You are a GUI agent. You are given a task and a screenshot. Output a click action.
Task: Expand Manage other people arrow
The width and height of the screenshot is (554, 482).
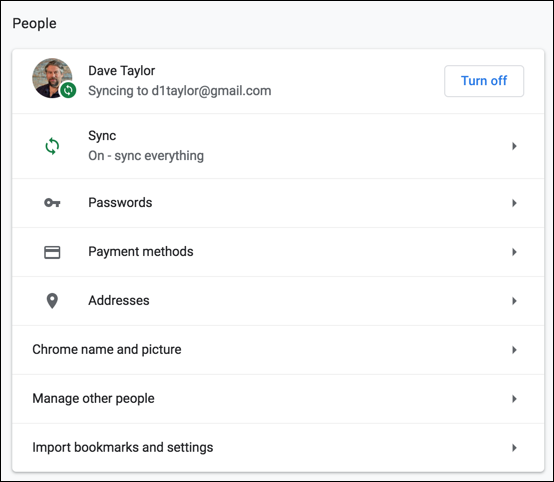tap(514, 399)
